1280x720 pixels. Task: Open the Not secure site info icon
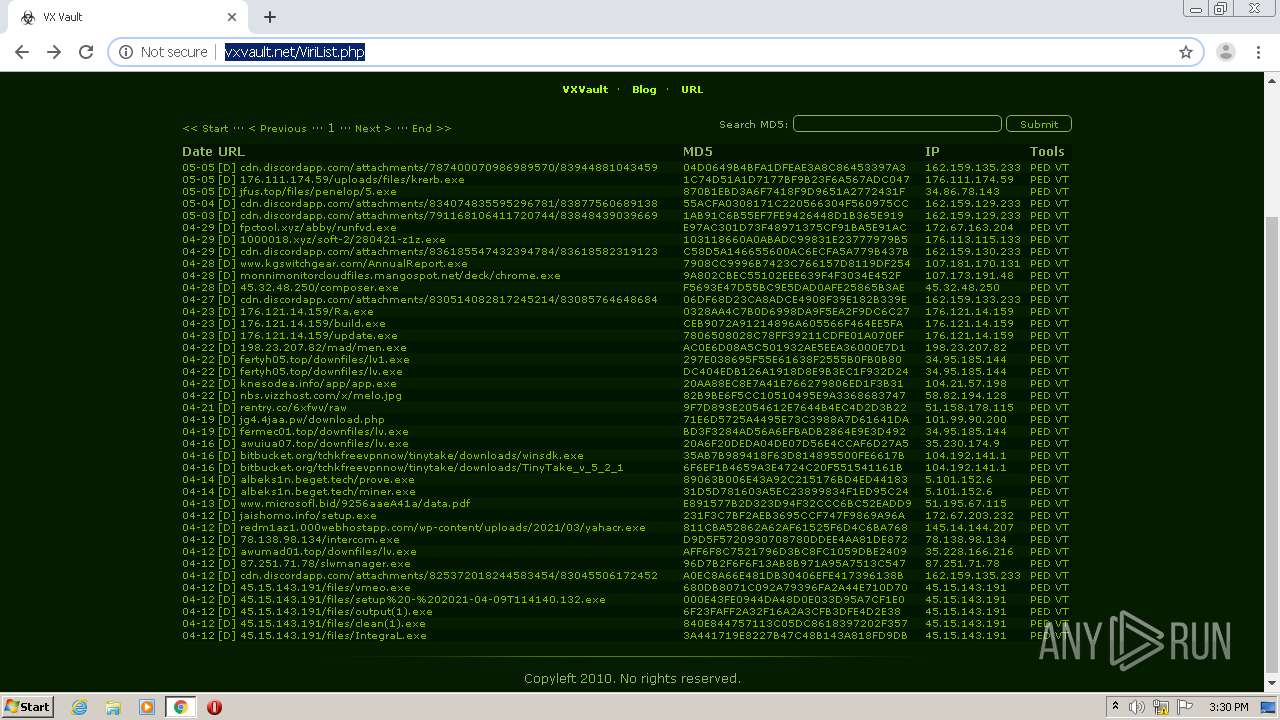126,52
